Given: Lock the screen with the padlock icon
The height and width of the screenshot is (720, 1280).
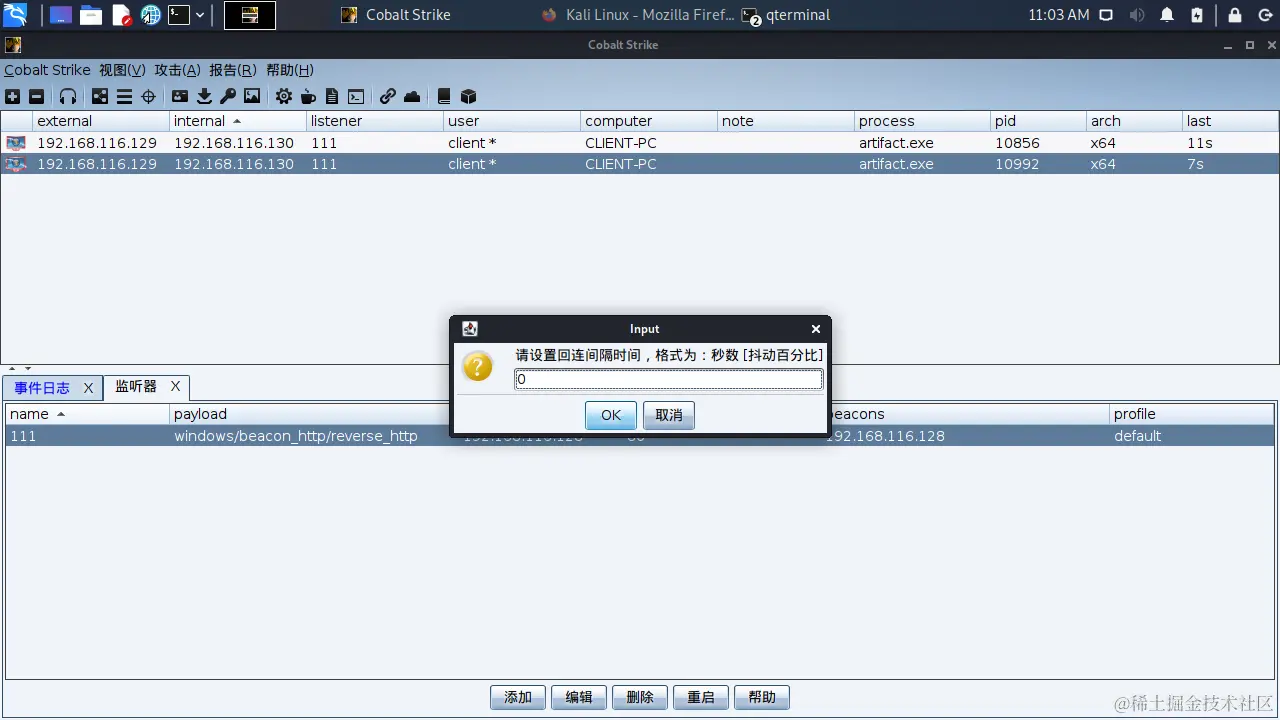Looking at the screenshot, I should coord(1235,15).
